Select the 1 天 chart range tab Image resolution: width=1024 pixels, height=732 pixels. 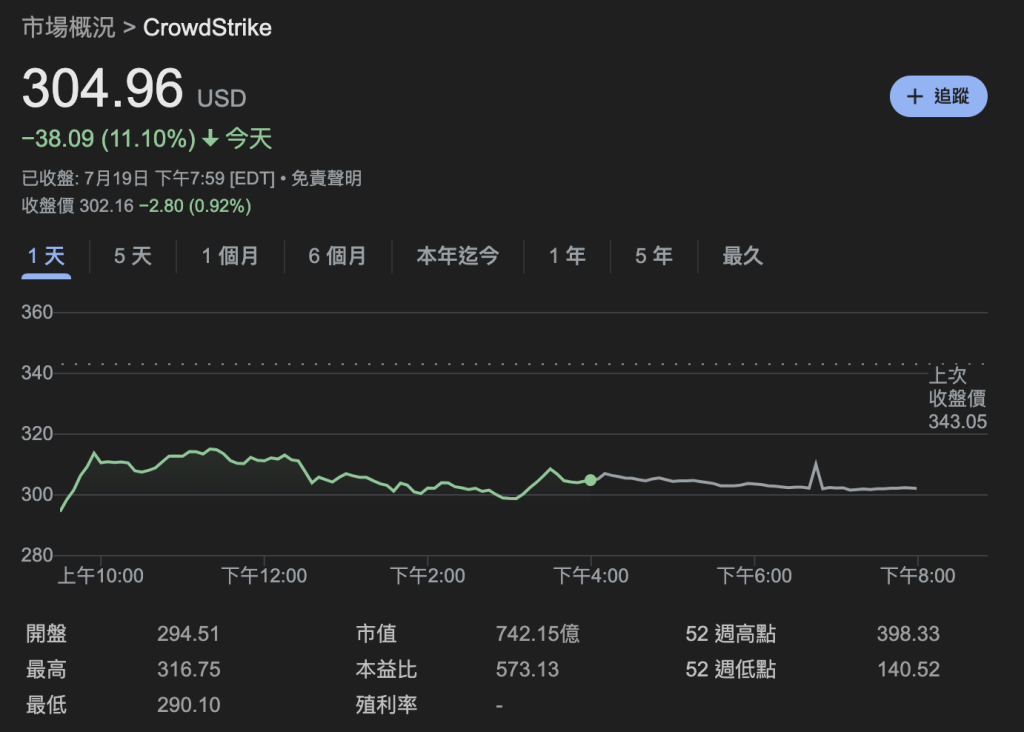click(46, 256)
